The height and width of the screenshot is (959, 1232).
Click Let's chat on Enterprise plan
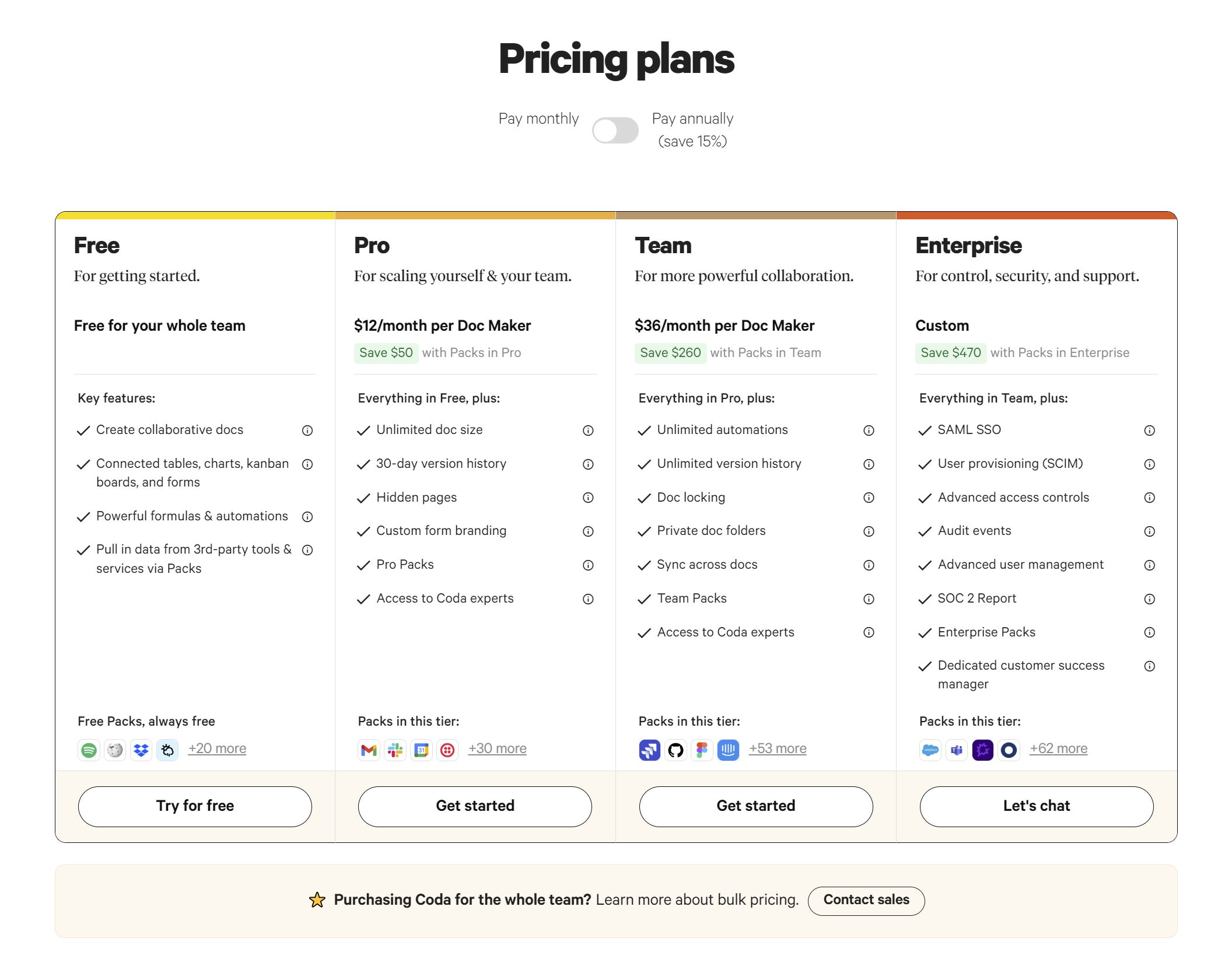coord(1035,805)
